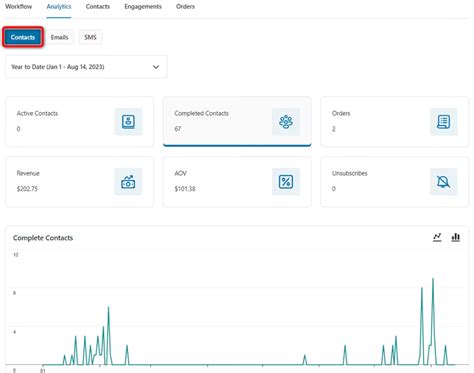
Task: Go to the Orders tab
Action: tap(185, 6)
